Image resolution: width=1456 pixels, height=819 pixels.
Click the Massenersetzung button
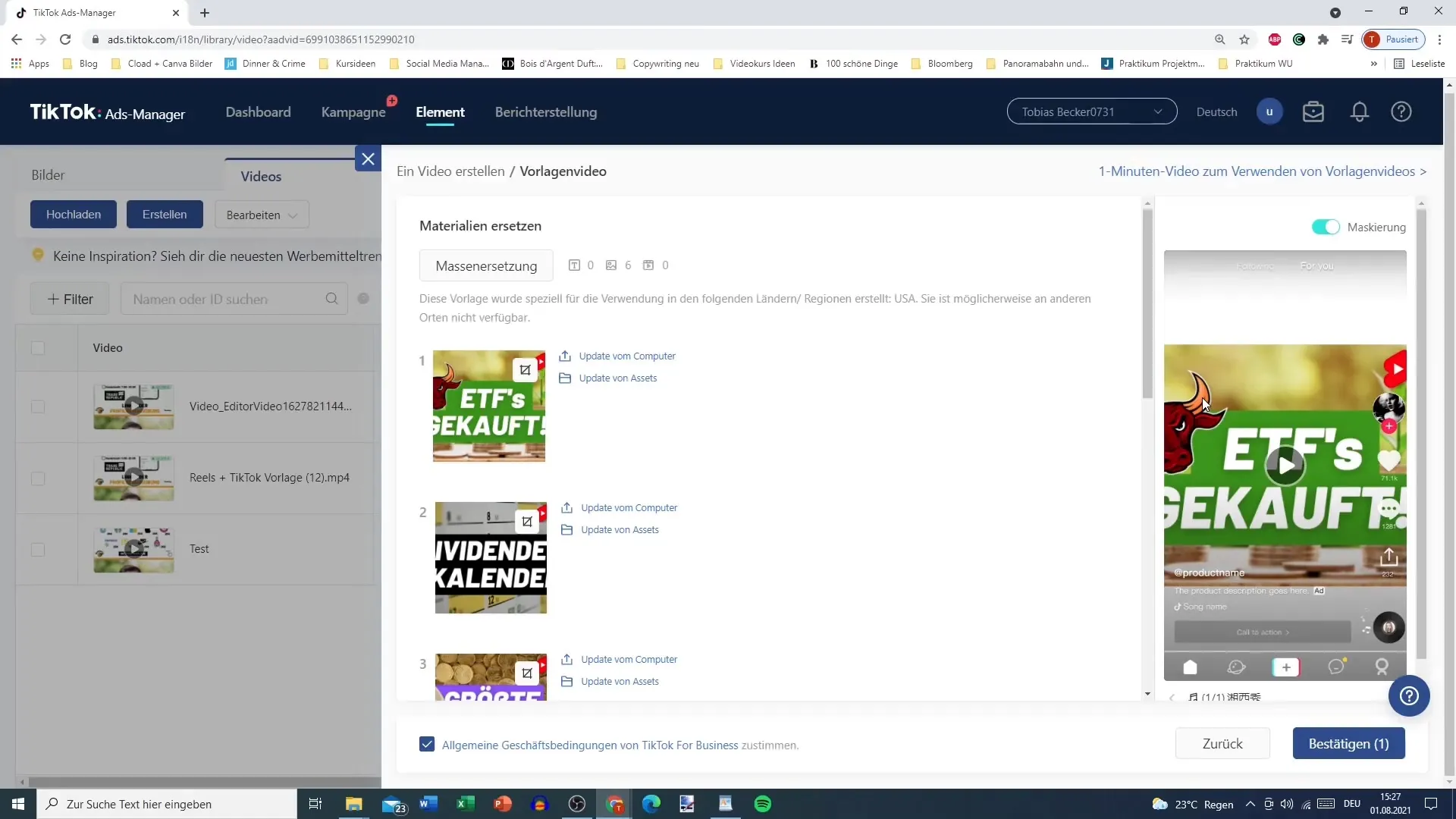pos(486,266)
